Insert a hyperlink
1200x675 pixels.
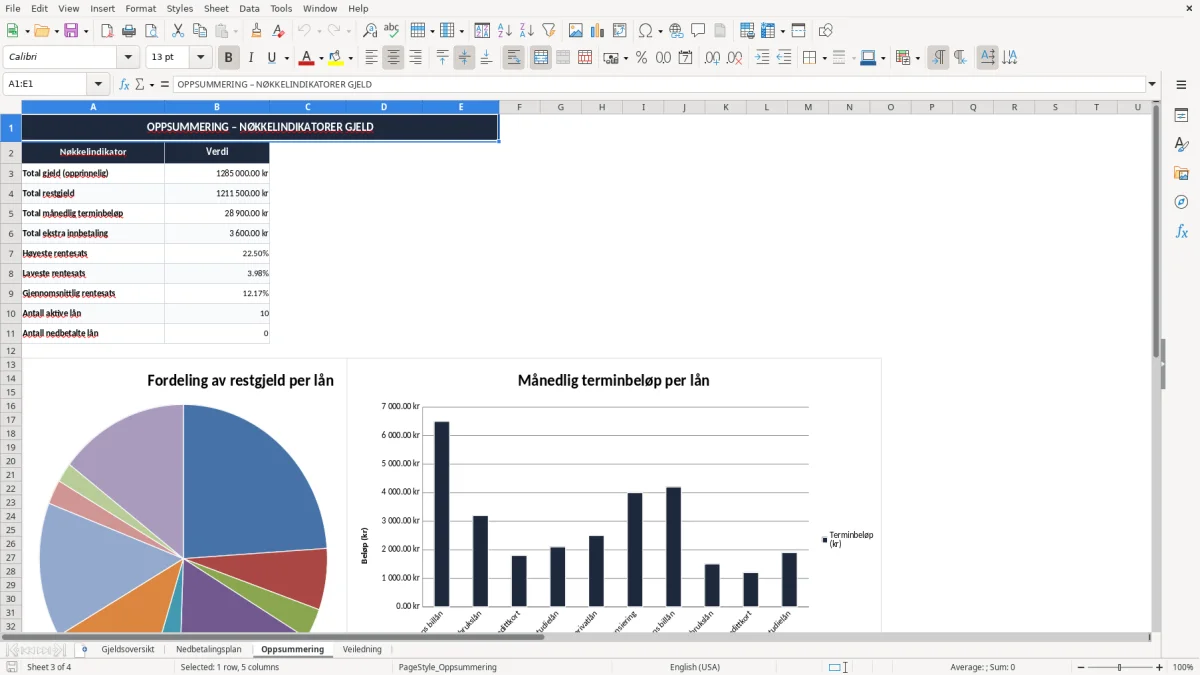click(x=677, y=31)
